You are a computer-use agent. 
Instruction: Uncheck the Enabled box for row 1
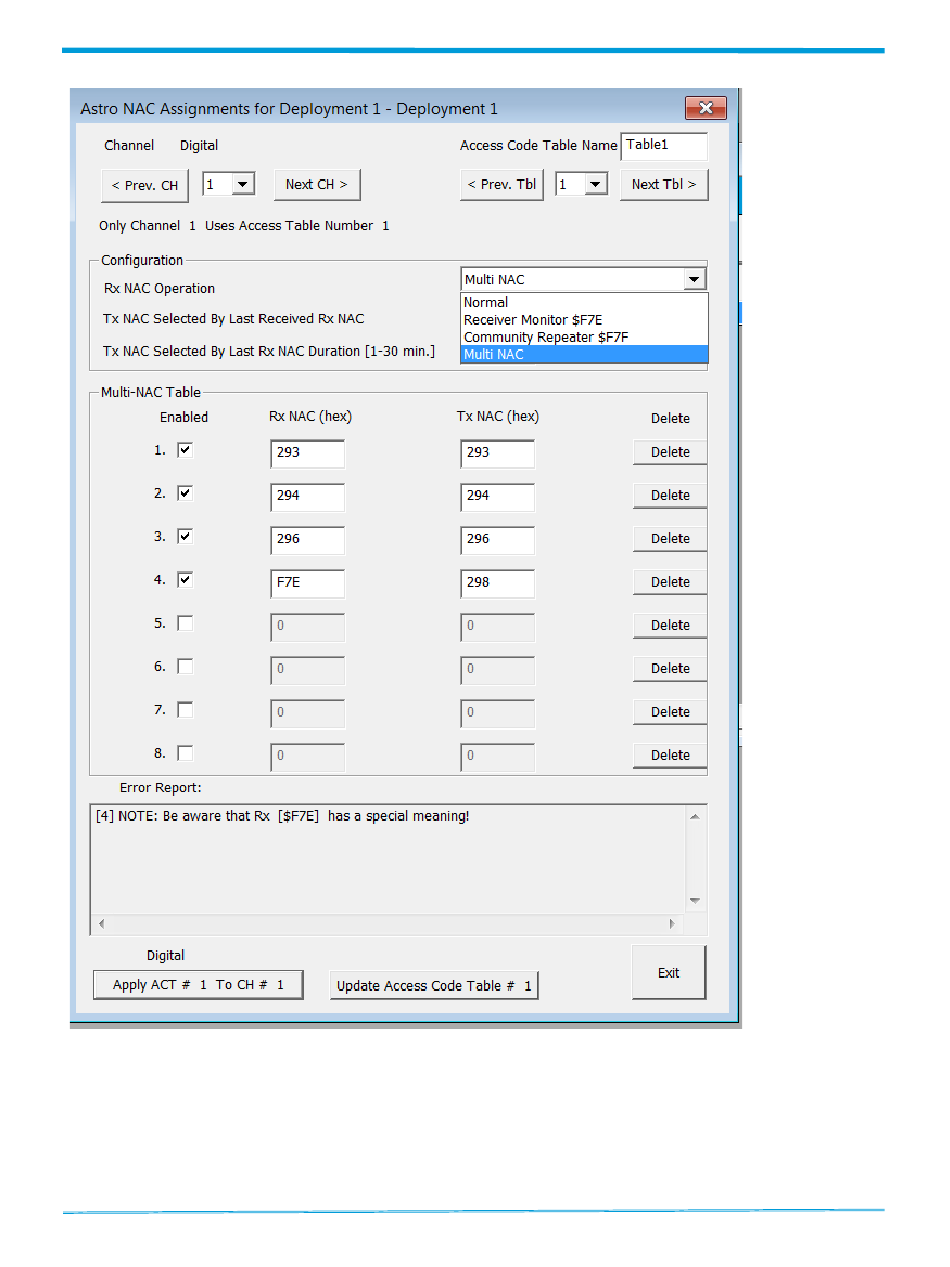click(185, 451)
